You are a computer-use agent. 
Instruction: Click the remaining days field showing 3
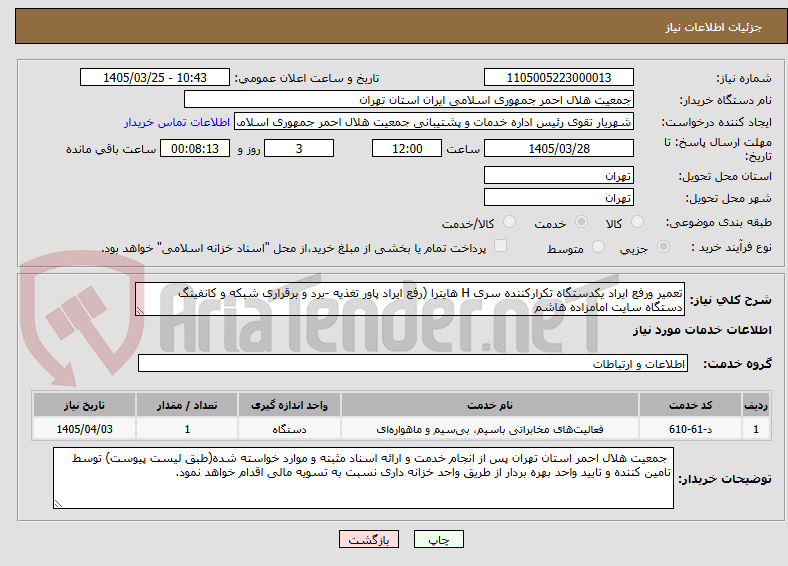299,148
